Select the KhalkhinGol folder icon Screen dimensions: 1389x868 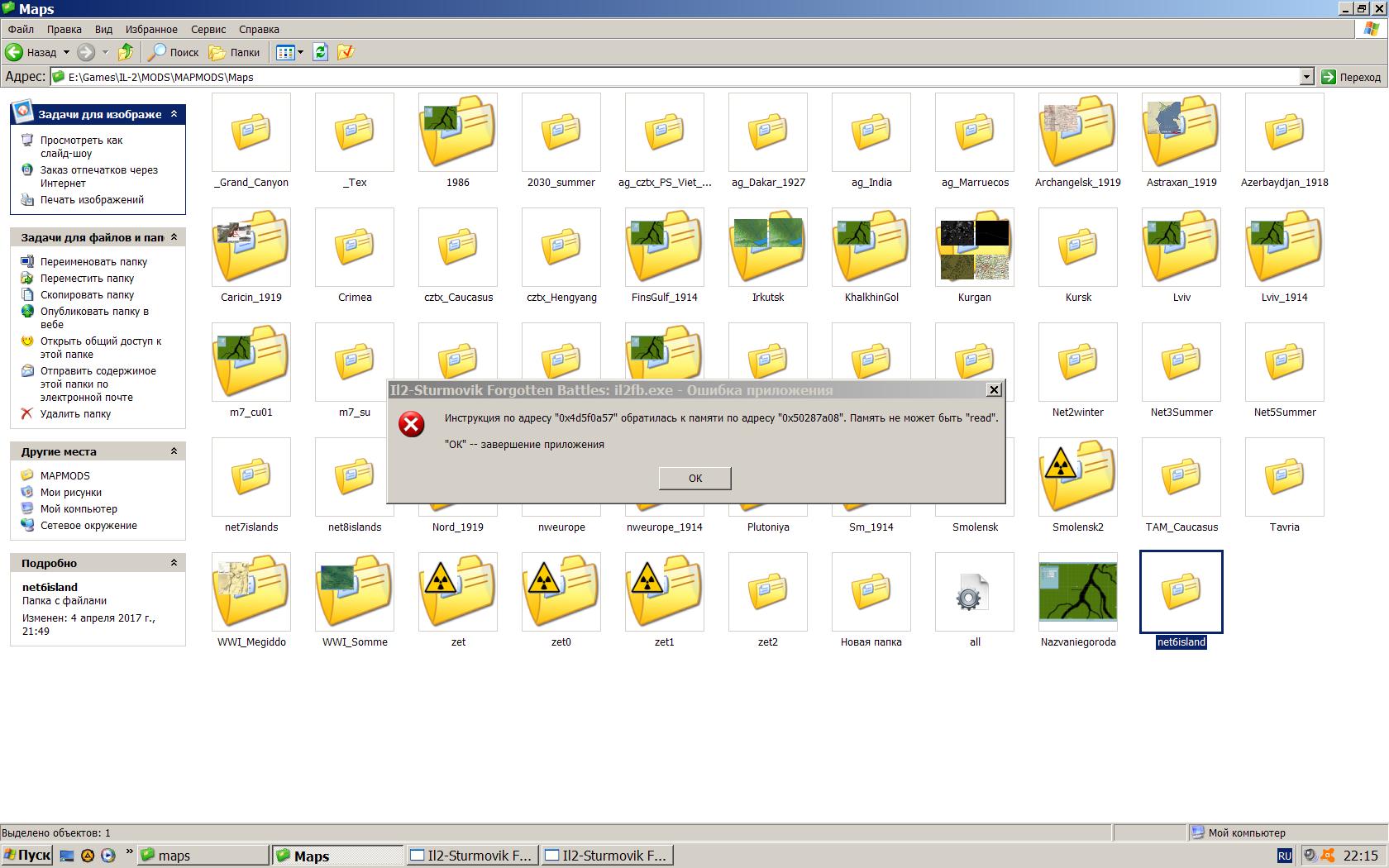pos(871,247)
